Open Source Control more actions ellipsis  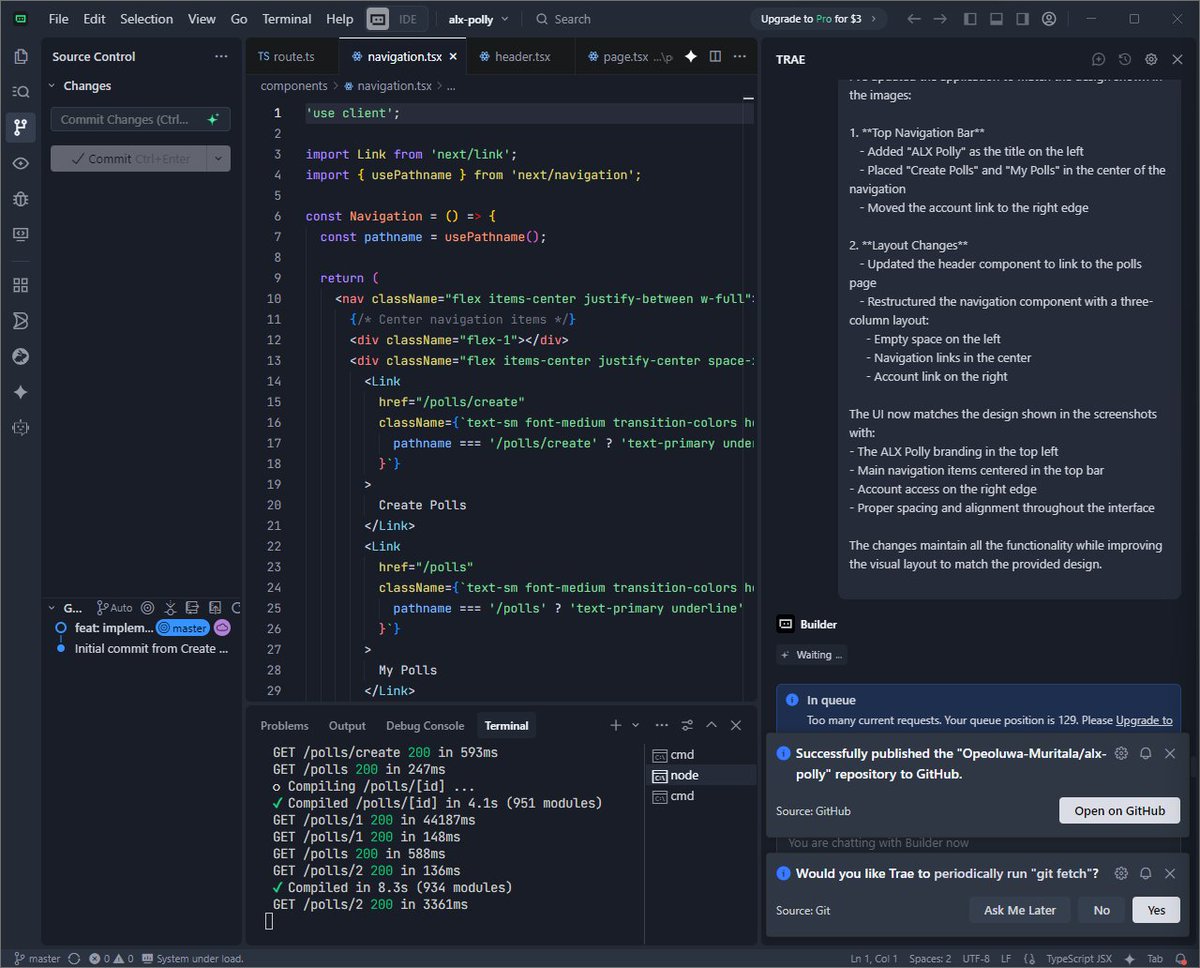tap(219, 57)
